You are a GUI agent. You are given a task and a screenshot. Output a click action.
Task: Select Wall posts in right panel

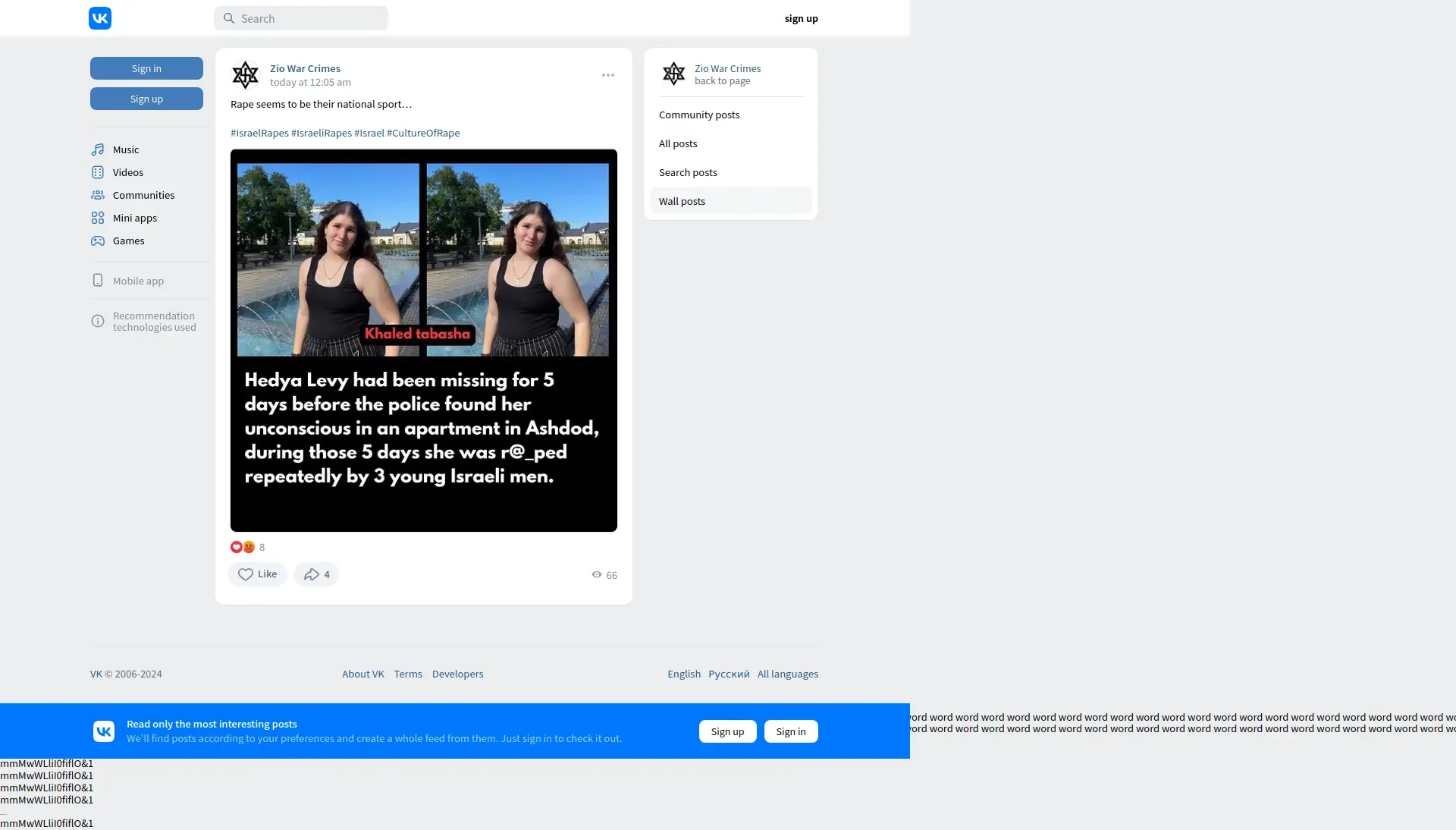click(x=682, y=202)
